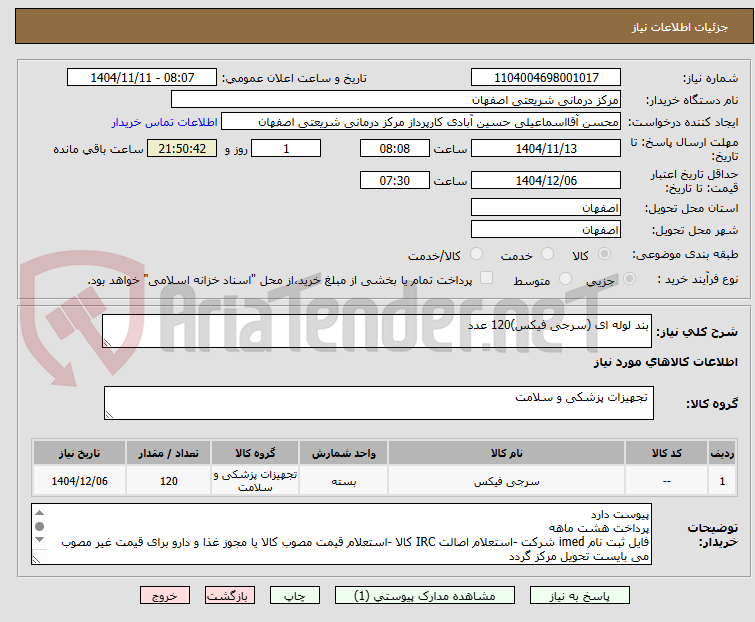Click the جزئیات اطلاعات نیاز header title

tap(679, 27)
